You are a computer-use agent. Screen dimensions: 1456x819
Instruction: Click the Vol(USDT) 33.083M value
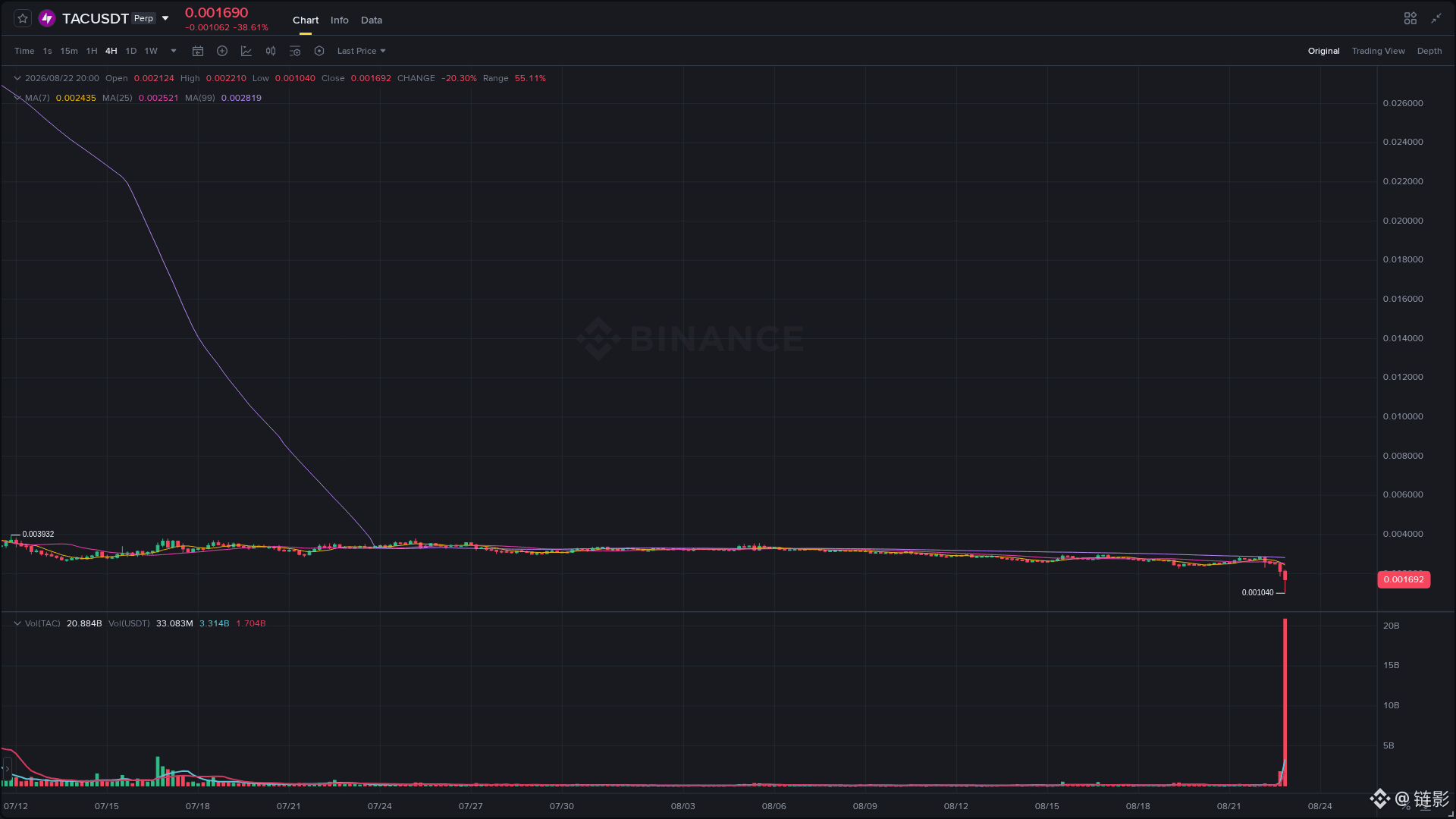174,623
